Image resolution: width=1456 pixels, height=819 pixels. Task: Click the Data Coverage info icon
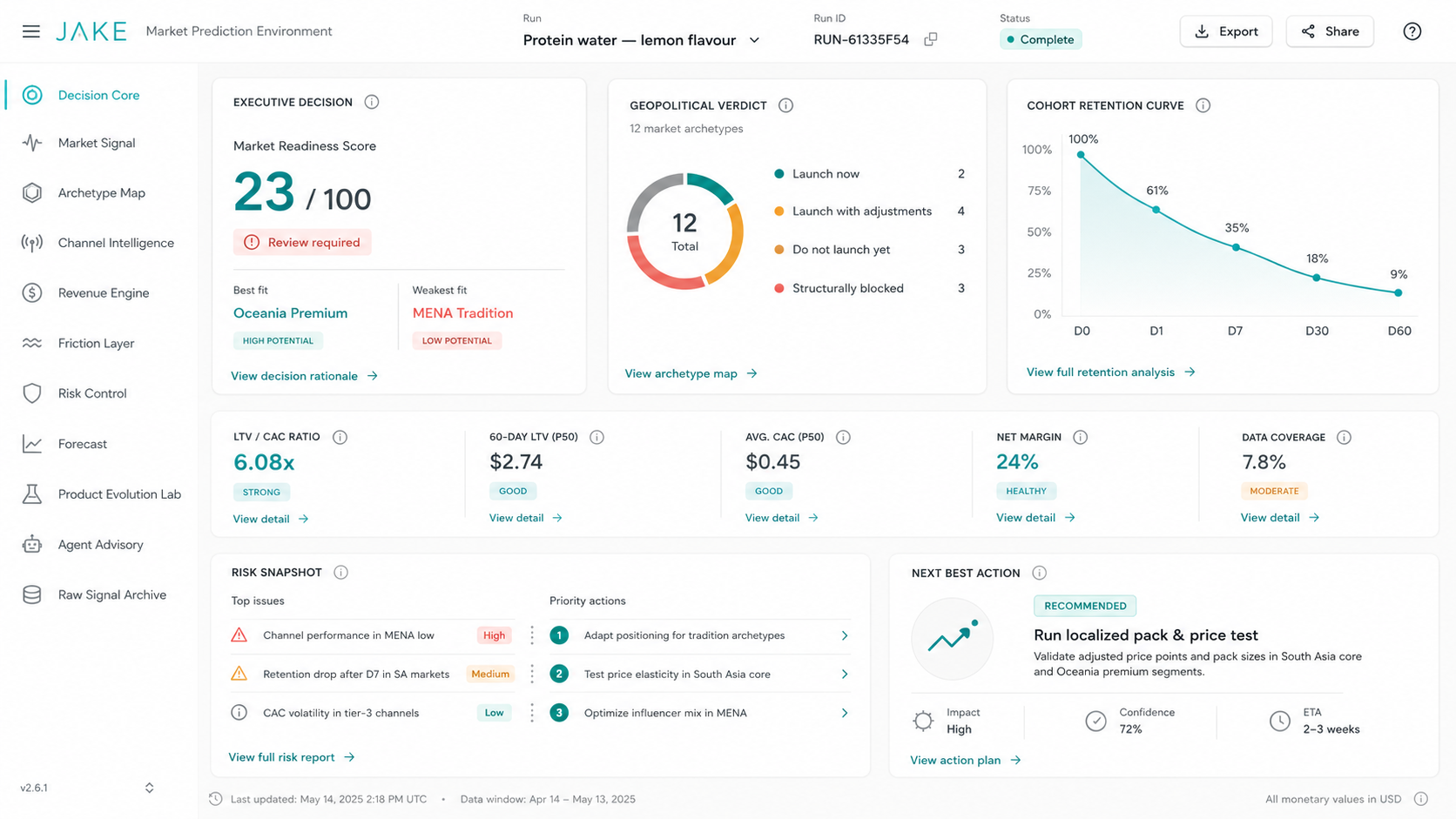click(1344, 437)
